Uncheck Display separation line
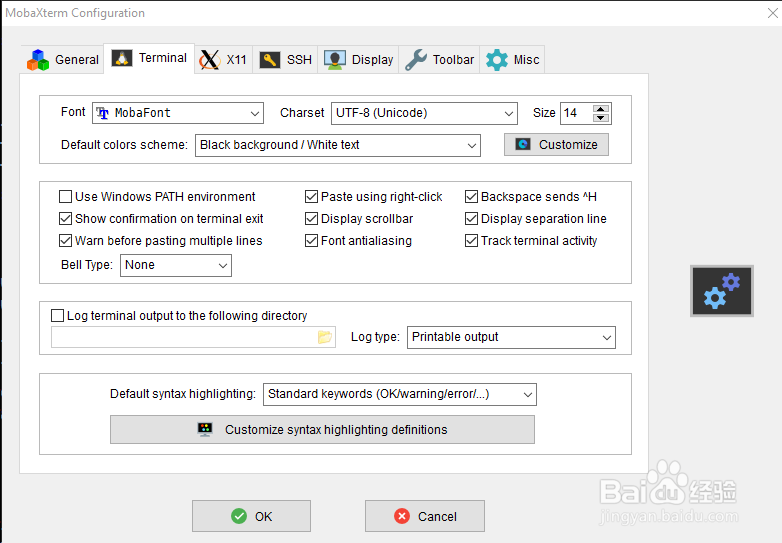Screen dimensions: 782x543 tap(471, 218)
